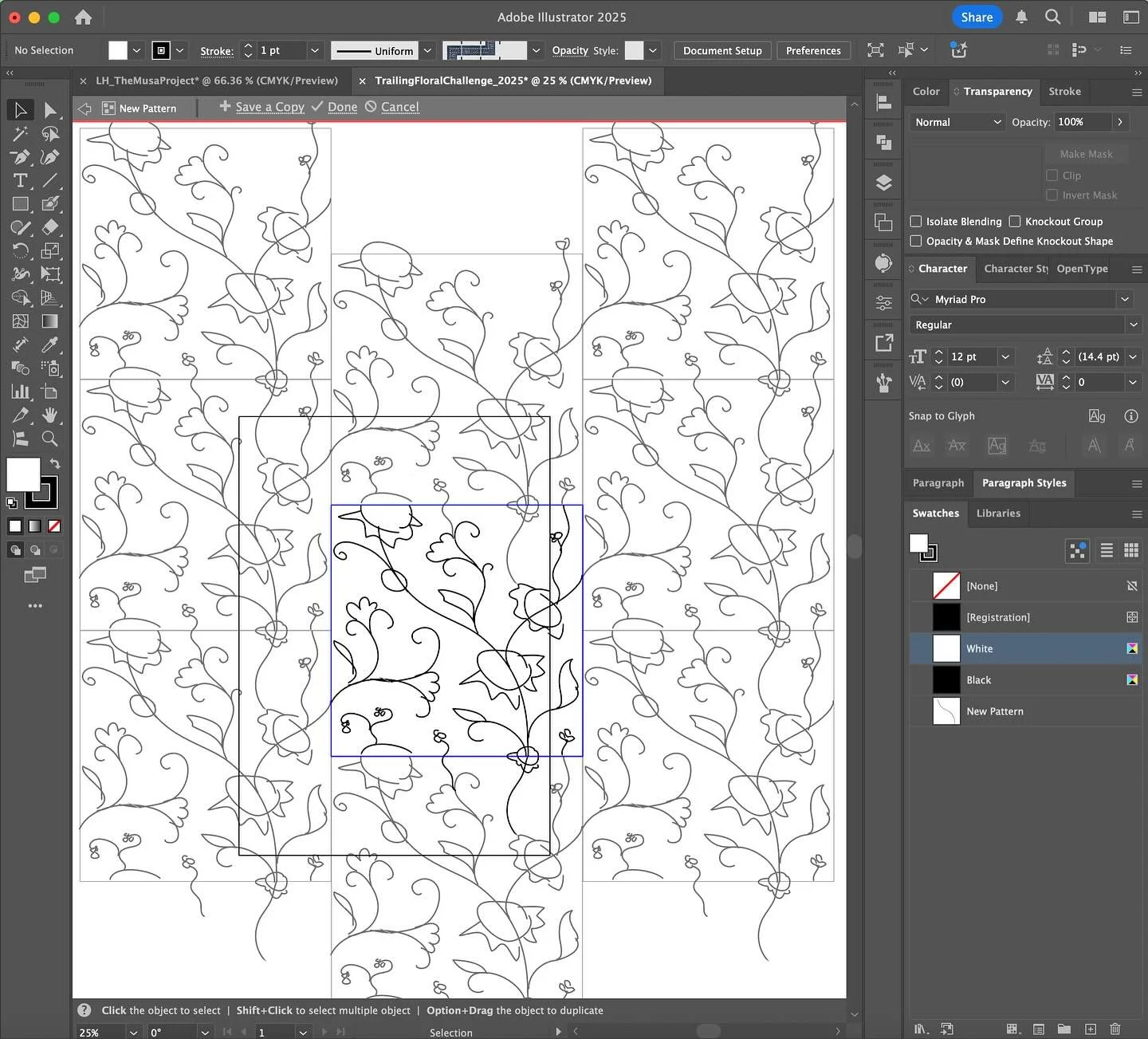Viewport: 1148px width, 1039px height.
Task: Select the Rotate tool
Action: 21,250
